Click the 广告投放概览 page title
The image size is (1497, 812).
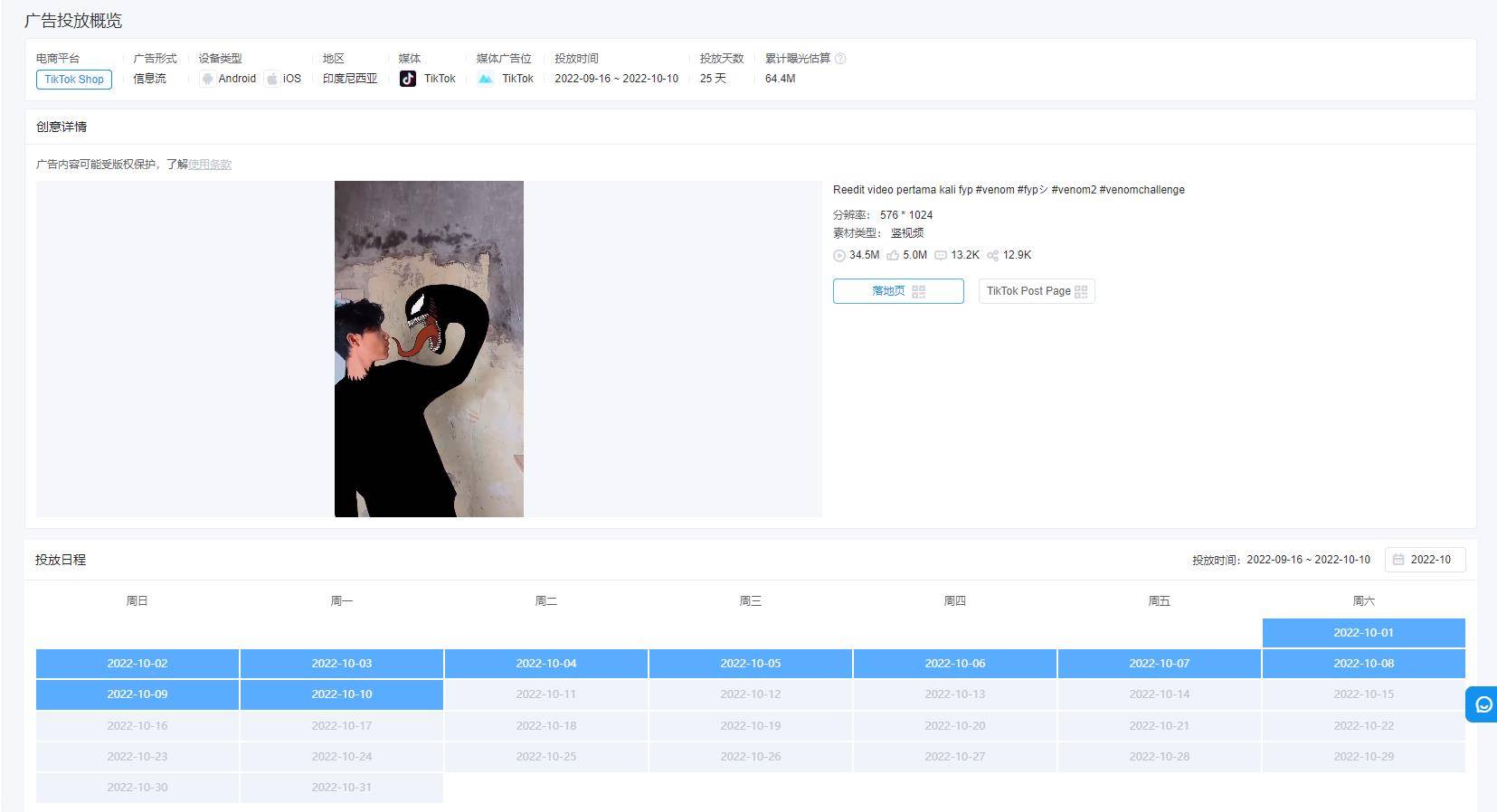(73, 21)
